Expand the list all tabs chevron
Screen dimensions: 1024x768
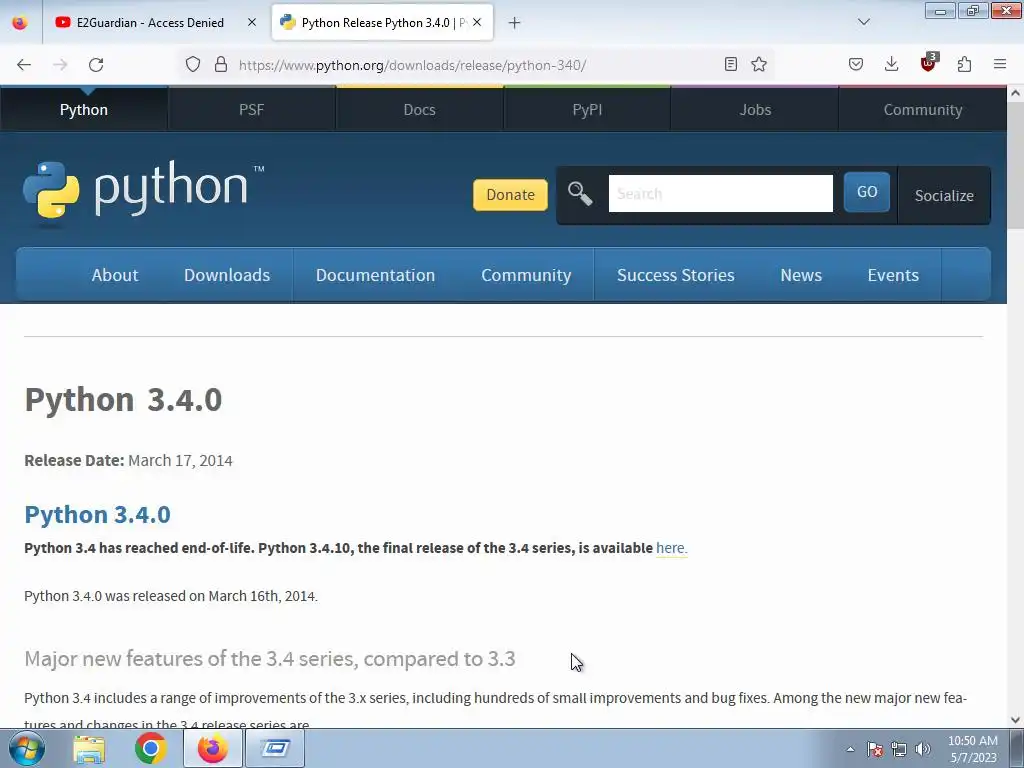pos(863,22)
